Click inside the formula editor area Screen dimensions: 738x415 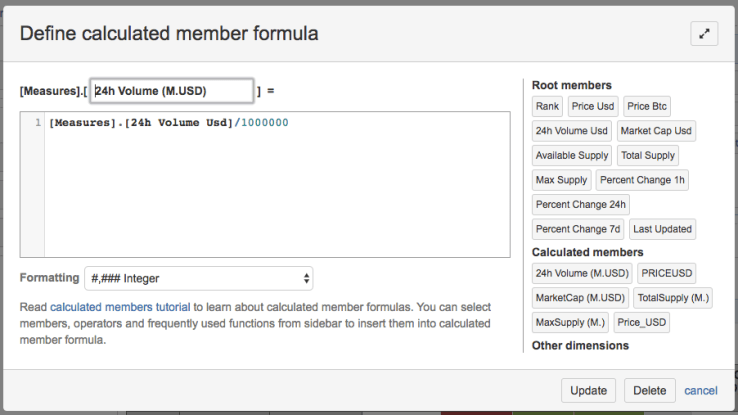[x=275, y=185]
